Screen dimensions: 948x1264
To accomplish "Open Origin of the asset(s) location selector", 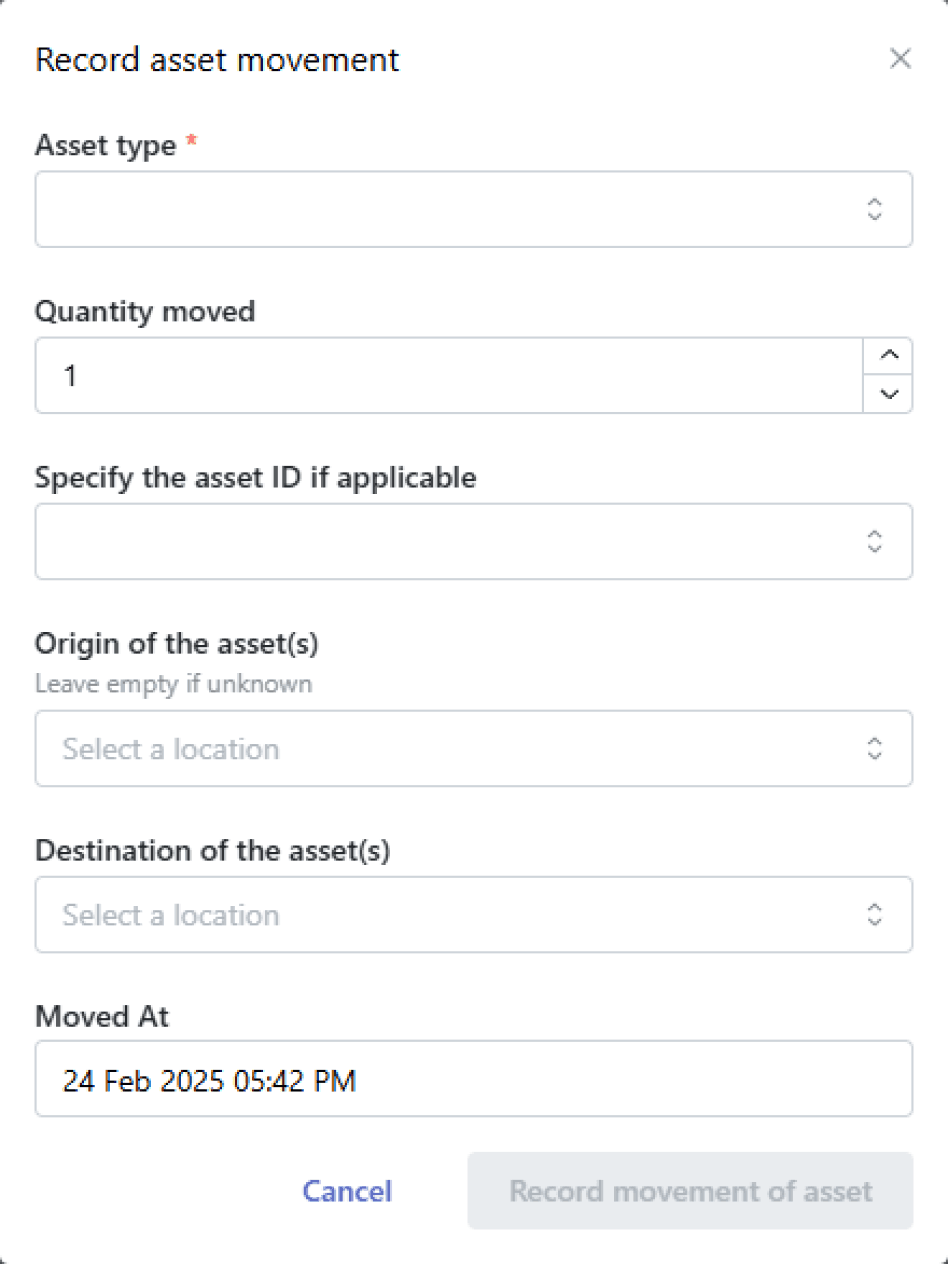I will click(x=474, y=748).
